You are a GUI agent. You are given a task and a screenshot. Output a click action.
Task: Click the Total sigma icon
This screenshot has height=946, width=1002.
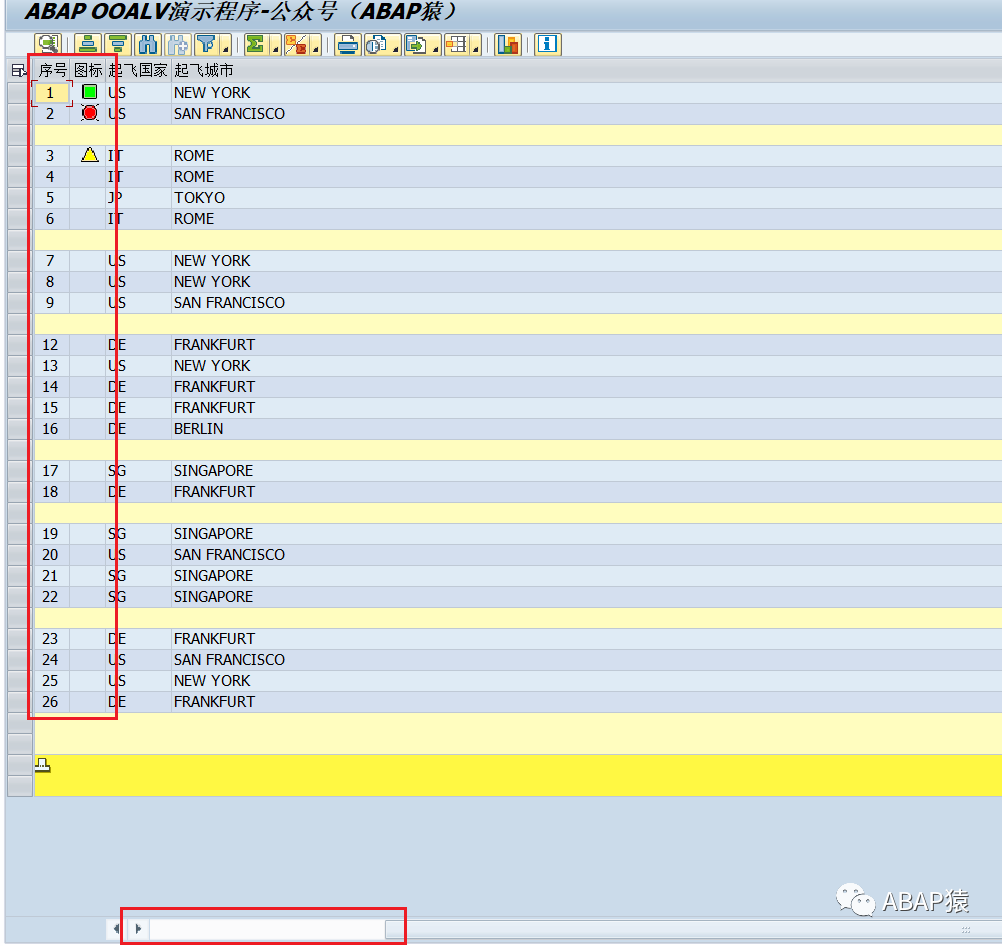pos(256,45)
